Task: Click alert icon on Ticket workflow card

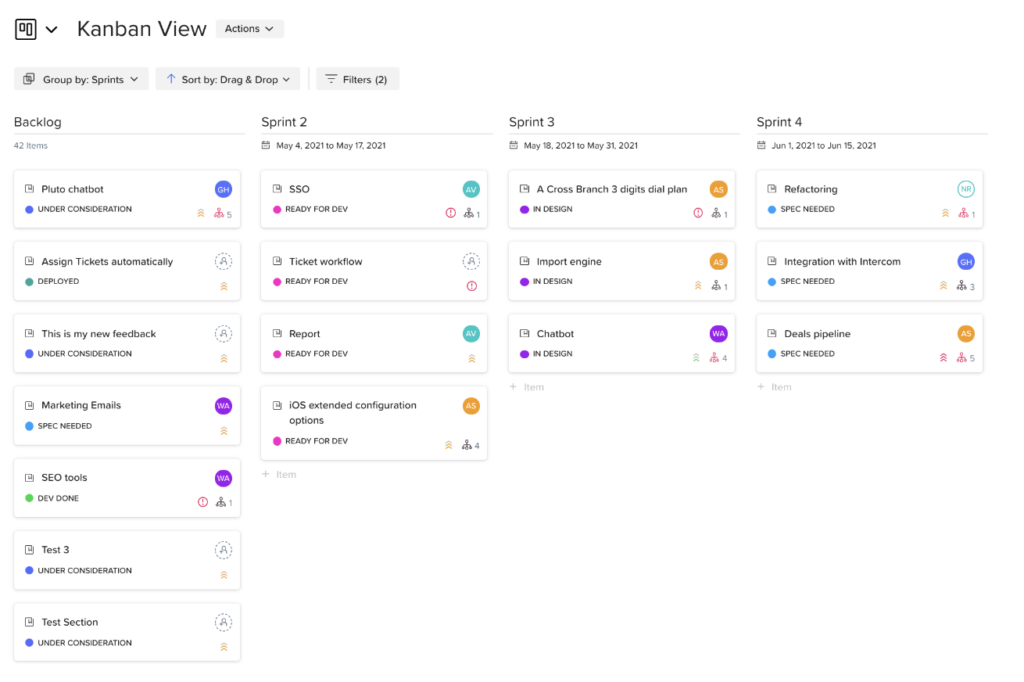Action: click(471, 286)
